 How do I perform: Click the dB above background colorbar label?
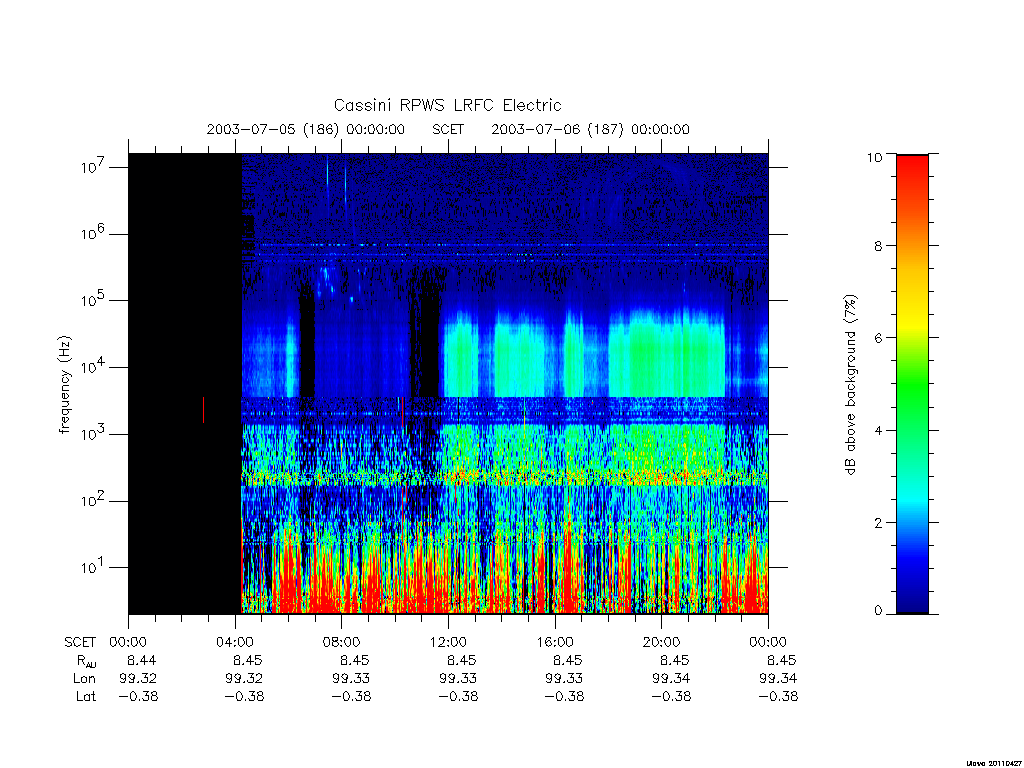[x=850, y=384]
